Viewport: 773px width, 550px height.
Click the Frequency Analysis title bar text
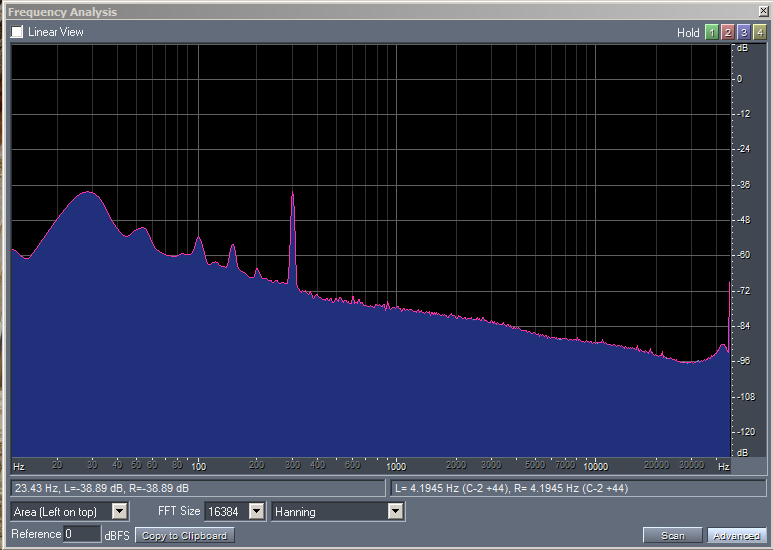tap(63, 12)
